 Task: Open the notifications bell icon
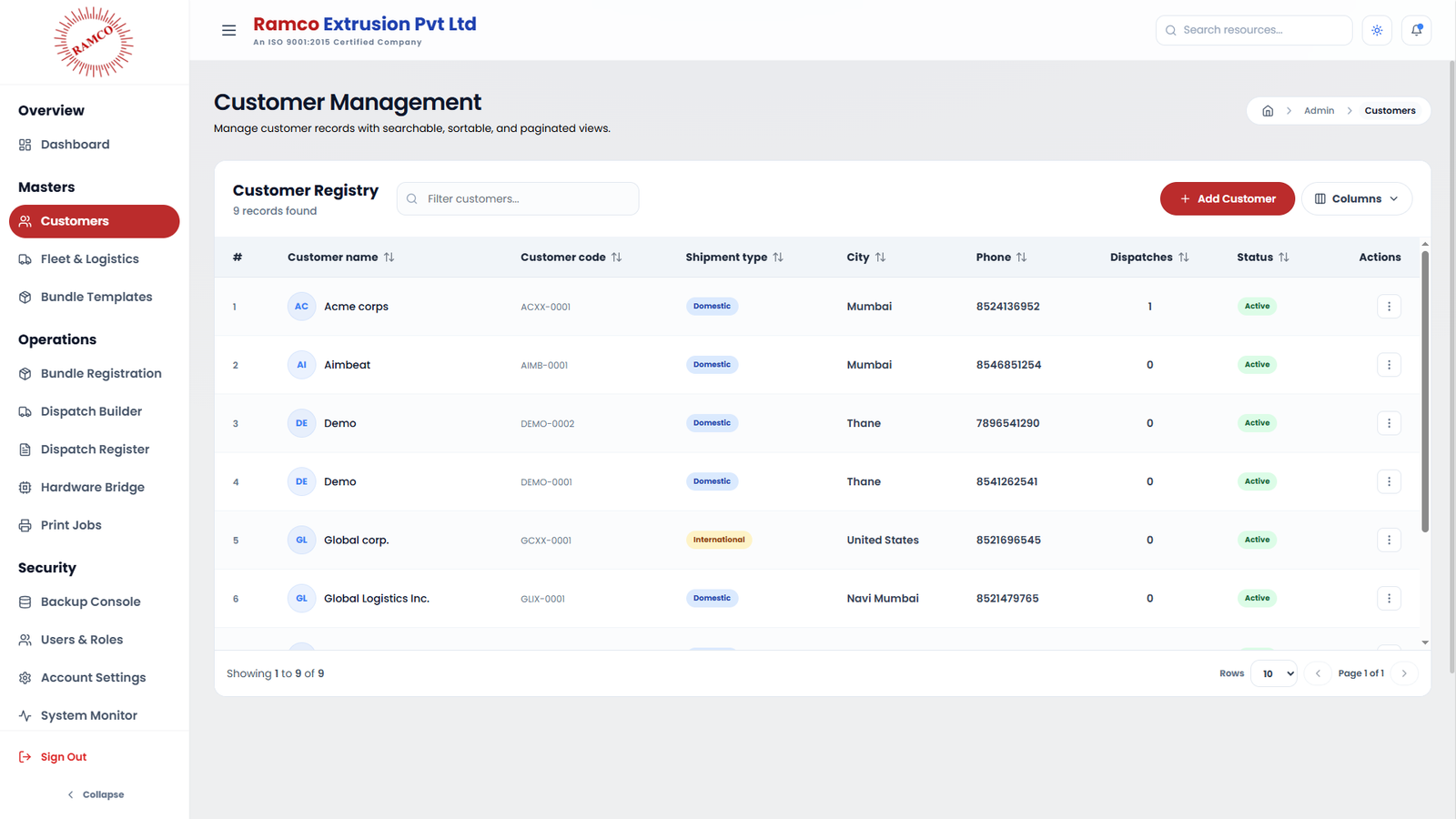click(x=1417, y=30)
